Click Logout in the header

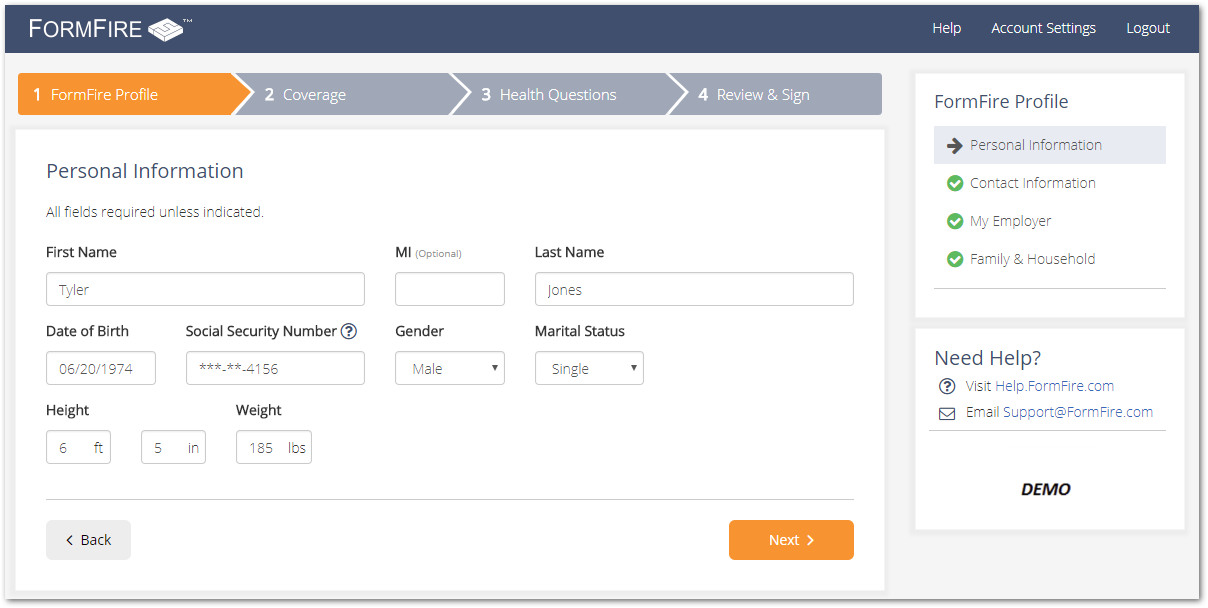1148,28
